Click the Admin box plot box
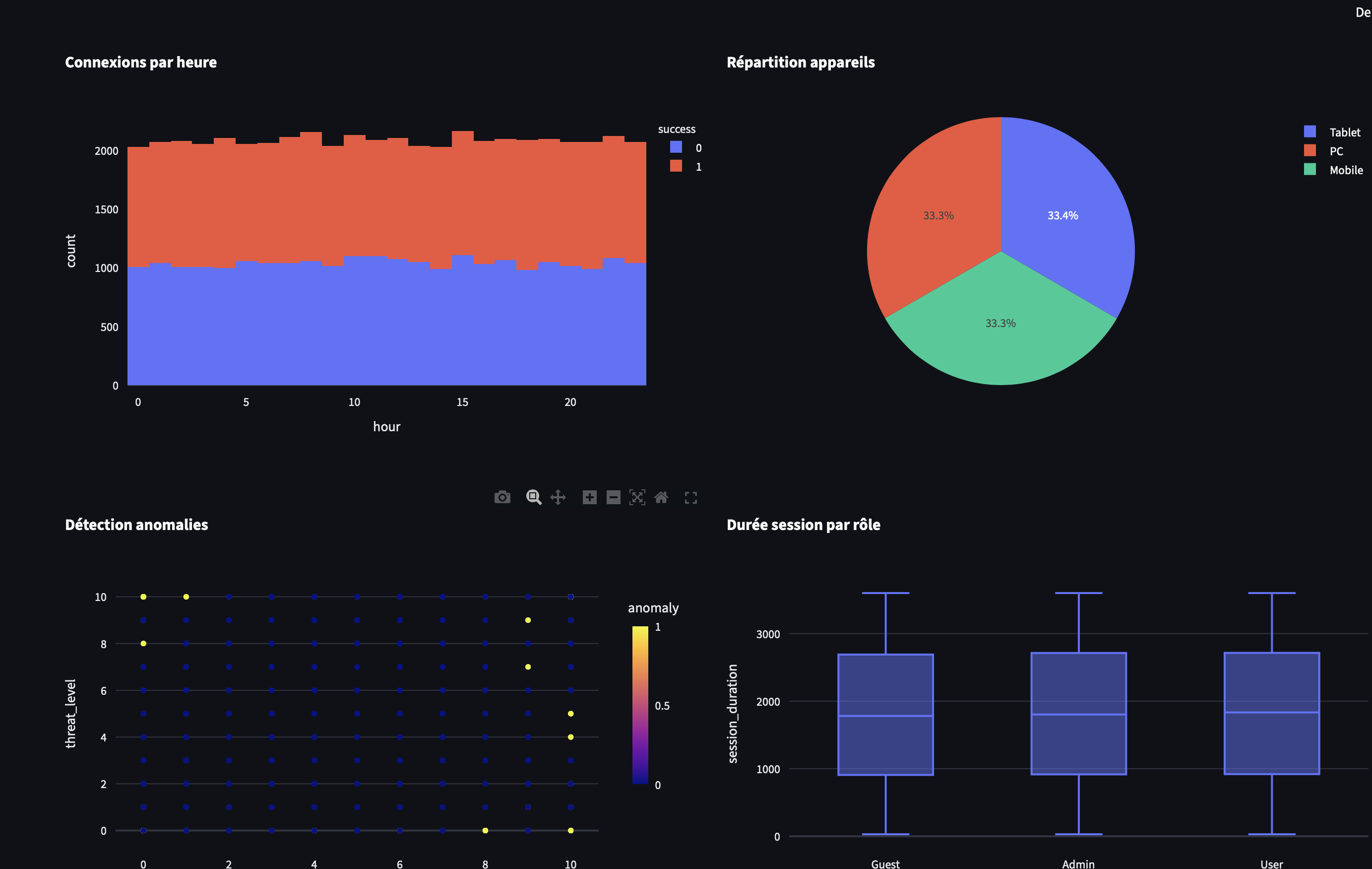 [x=1078, y=713]
